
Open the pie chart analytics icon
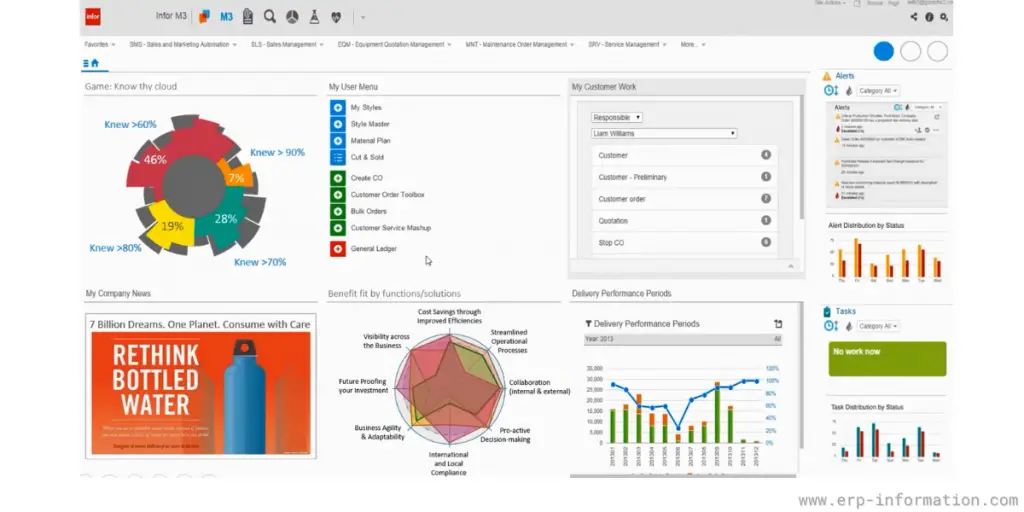(x=292, y=17)
